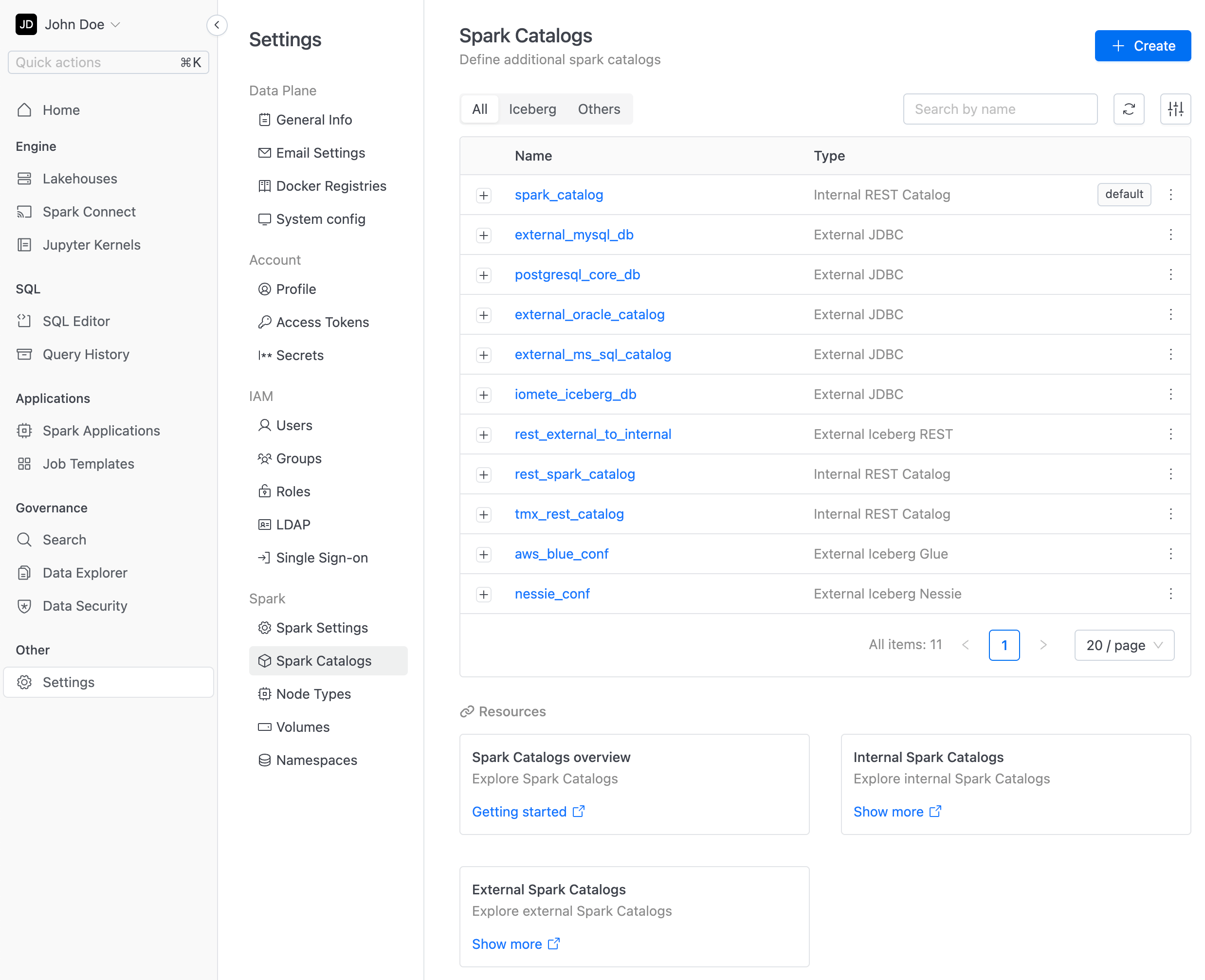Click the refresh icon next to search bar
This screenshot has width=1205, height=980.
[1129, 109]
